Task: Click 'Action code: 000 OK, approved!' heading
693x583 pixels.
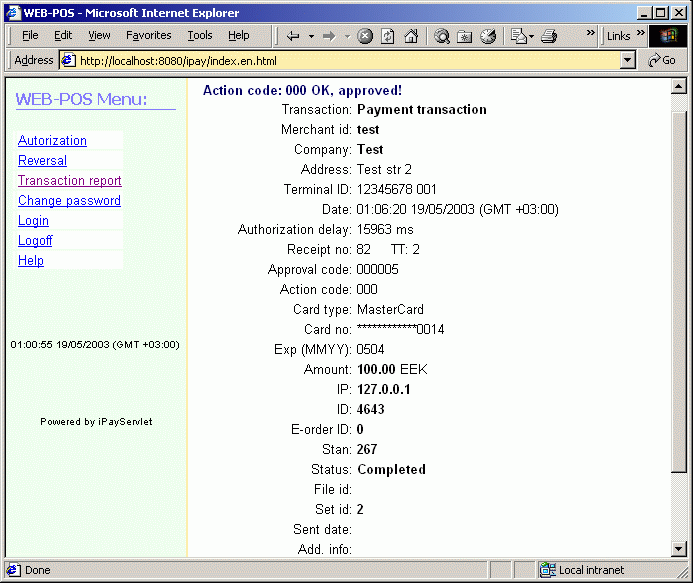Action: (302, 91)
